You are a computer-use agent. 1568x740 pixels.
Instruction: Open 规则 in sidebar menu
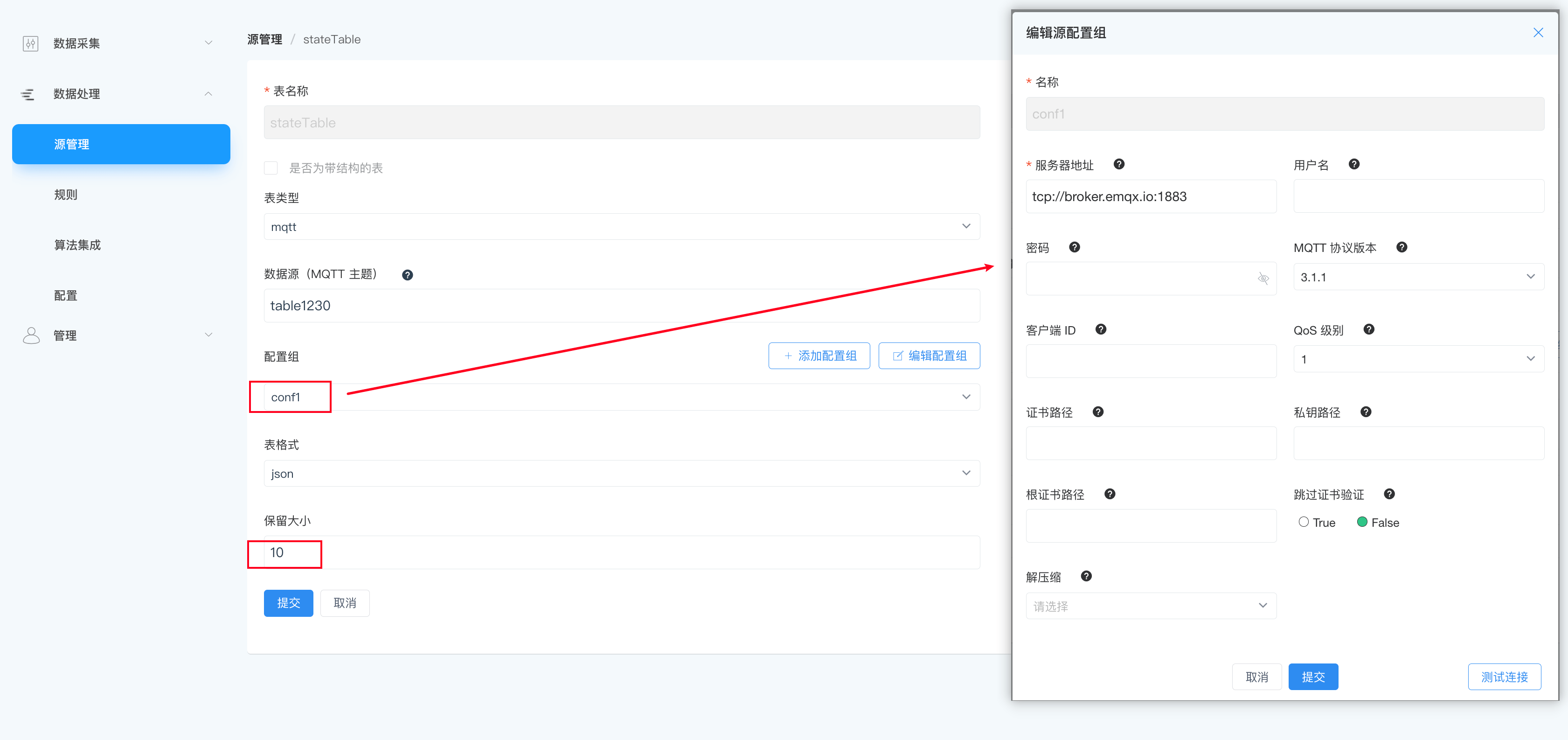click(66, 194)
